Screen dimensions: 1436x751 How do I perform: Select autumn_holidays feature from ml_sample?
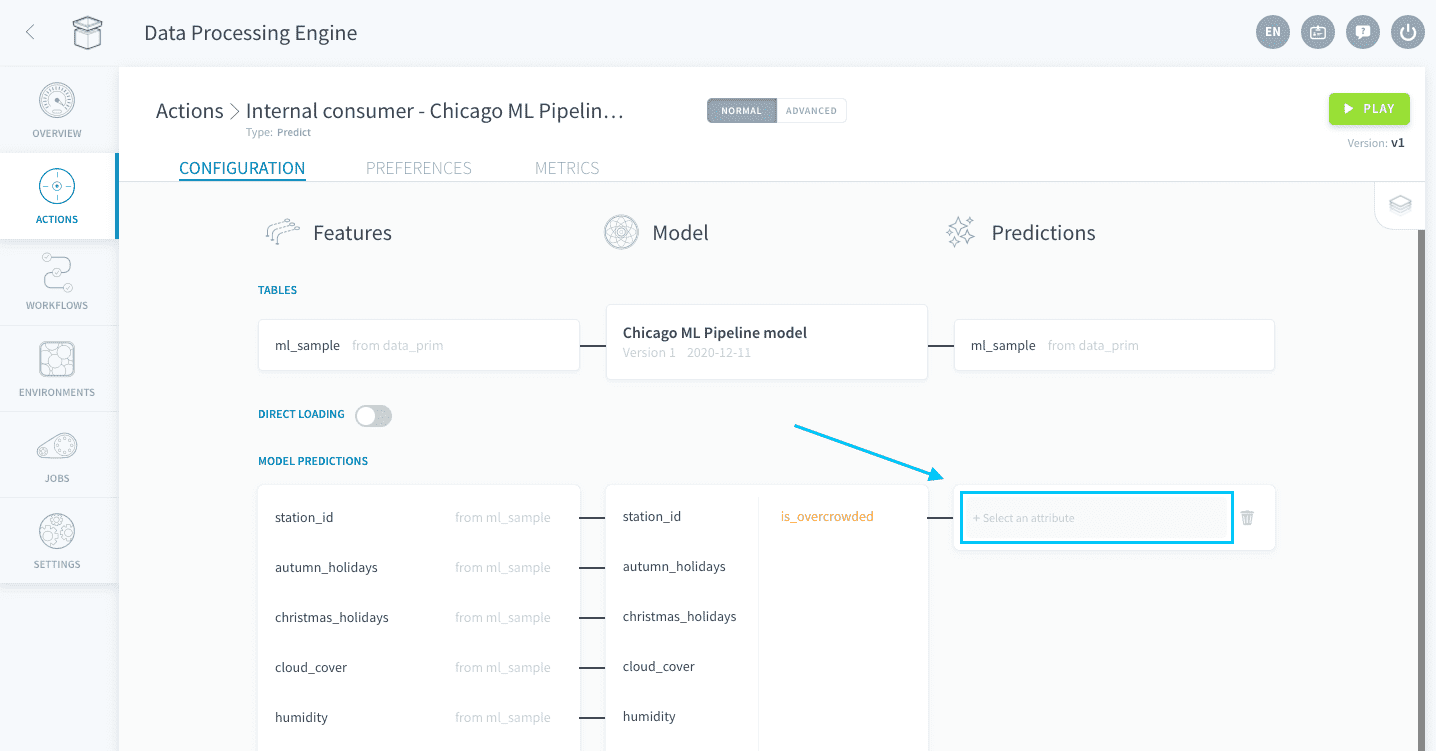coord(419,567)
